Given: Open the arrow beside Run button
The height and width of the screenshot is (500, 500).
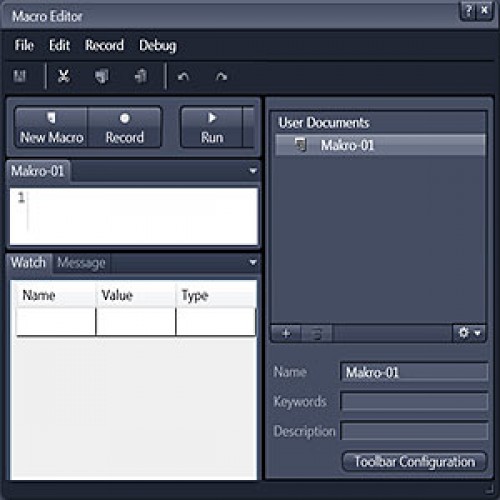Looking at the screenshot, I should tap(249, 127).
